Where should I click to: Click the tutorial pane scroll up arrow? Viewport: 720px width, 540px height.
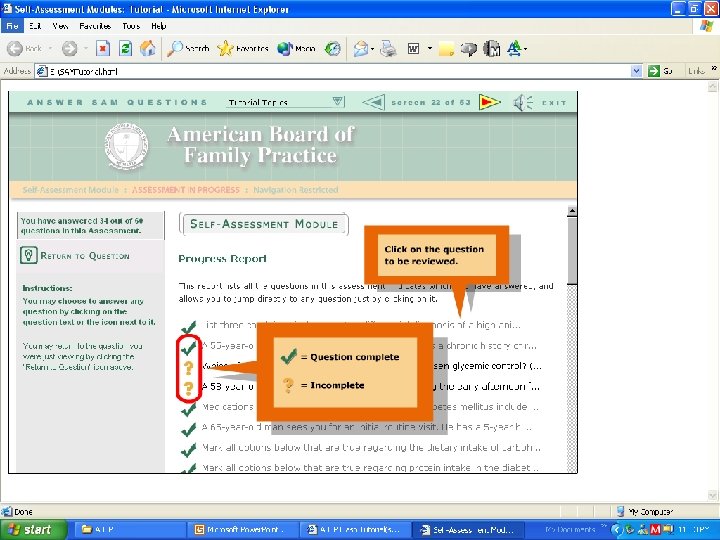(572, 211)
